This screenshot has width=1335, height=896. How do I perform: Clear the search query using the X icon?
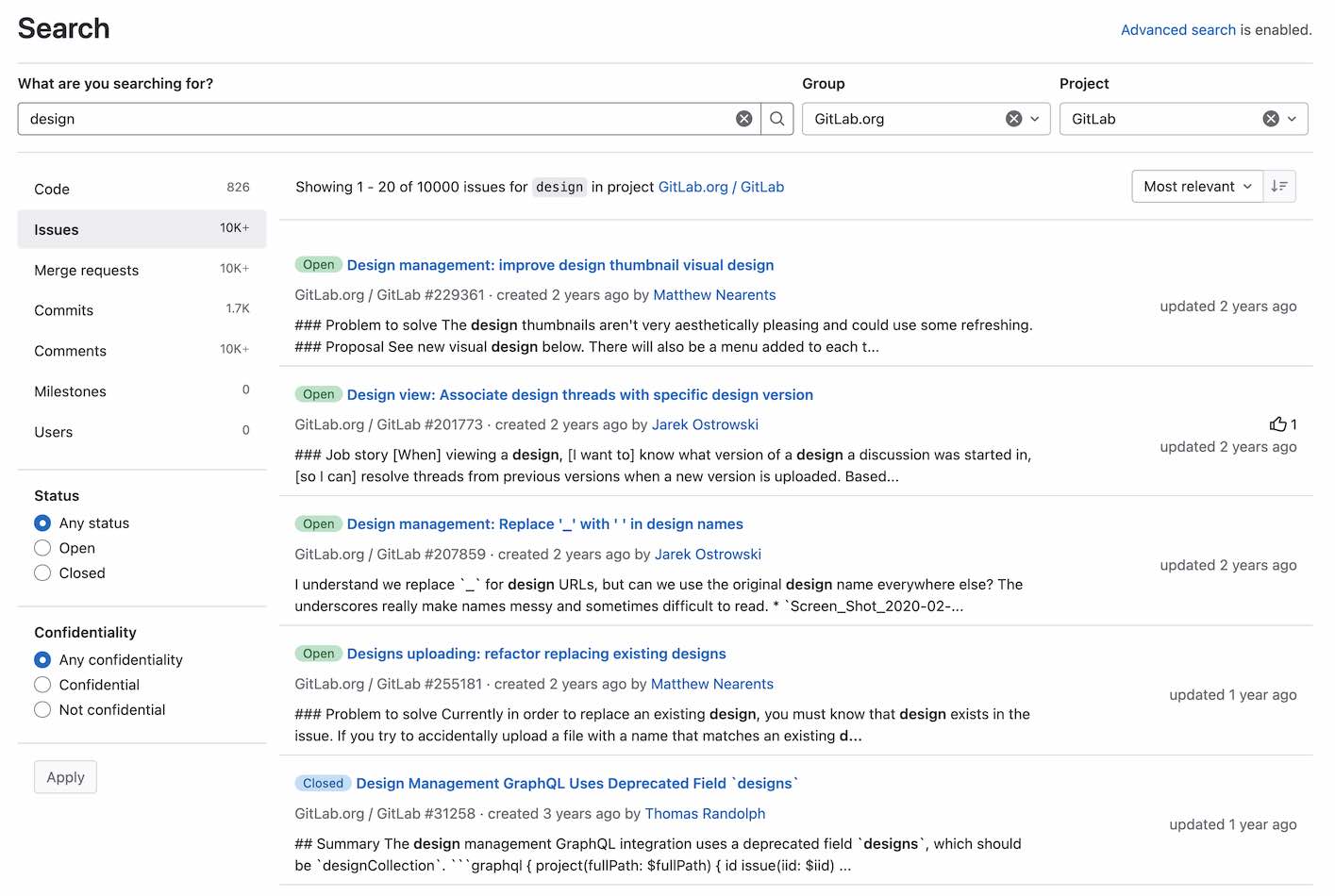[744, 118]
